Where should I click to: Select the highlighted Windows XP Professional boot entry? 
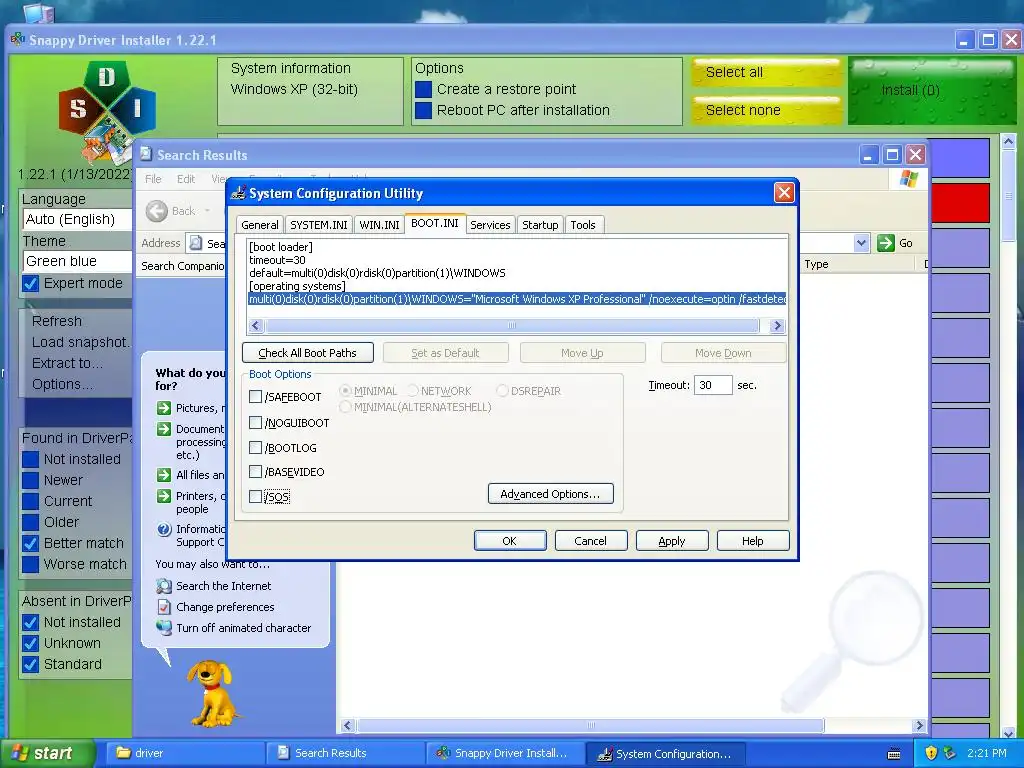pos(517,299)
